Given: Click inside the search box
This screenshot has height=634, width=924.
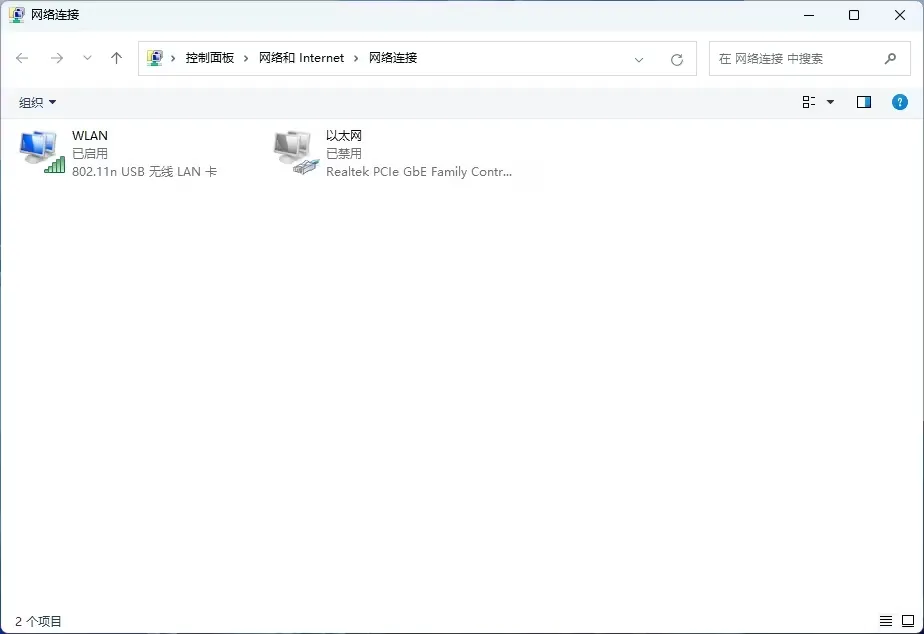Looking at the screenshot, I should point(800,58).
